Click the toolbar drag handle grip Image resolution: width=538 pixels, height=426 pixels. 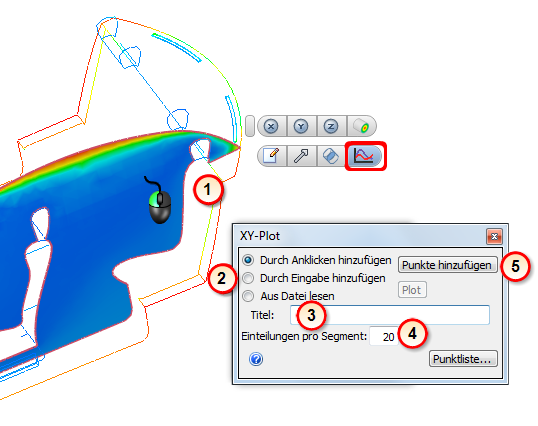[x=250, y=126]
